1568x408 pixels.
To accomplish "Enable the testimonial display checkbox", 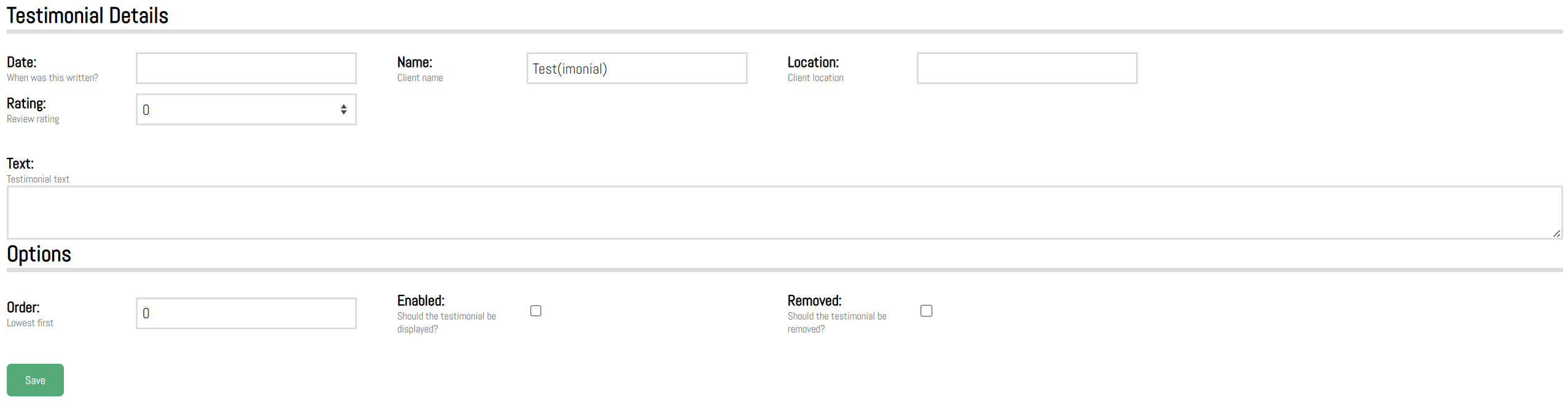I will 536,311.
